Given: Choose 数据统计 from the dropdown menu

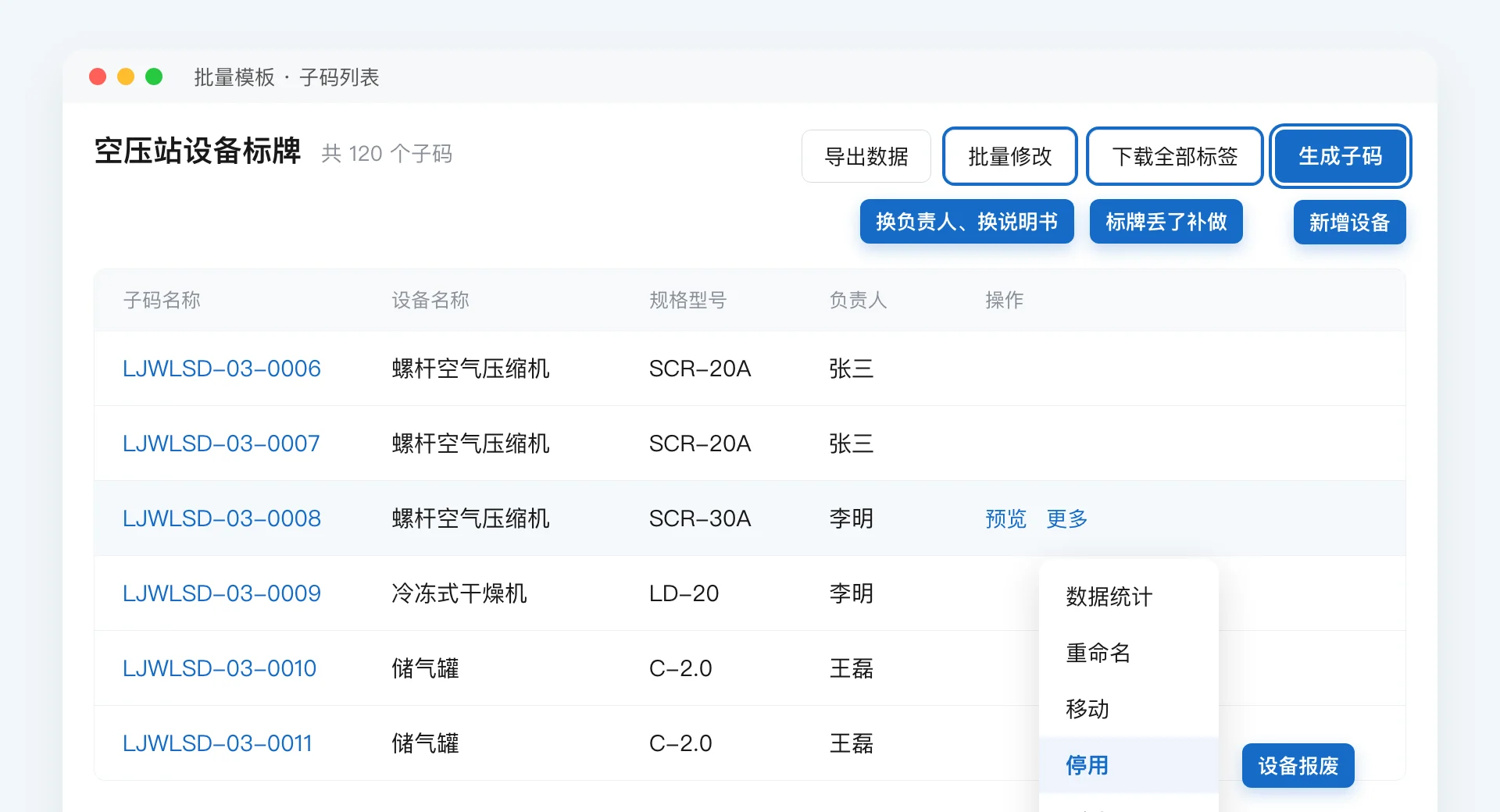Looking at the screenshot, I should click(1129, 597).
